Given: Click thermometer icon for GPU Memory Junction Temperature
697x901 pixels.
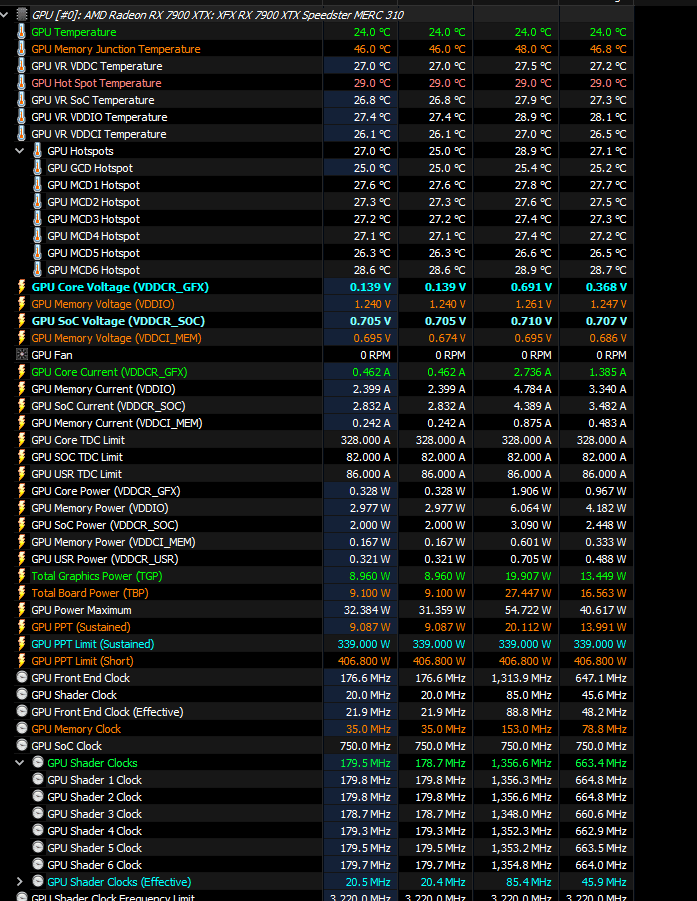Looking at the screenshot, I should tap(21, 49).
